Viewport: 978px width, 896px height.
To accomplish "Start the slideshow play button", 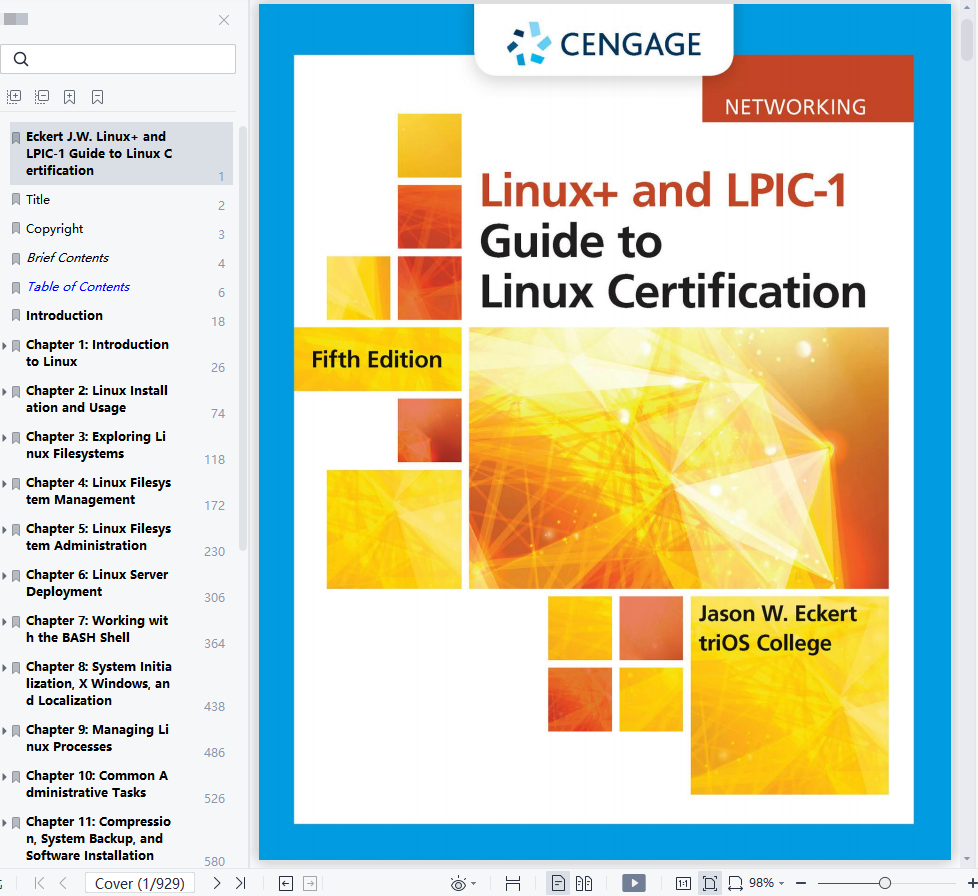I will coord(634,883).
